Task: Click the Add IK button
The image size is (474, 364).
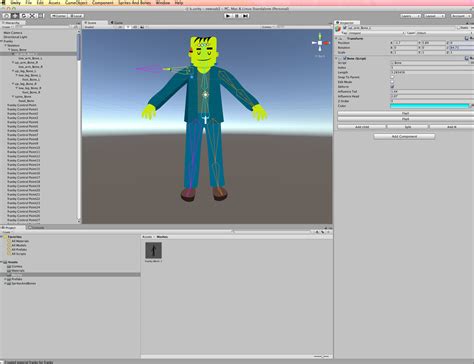Action: pos(451,127)
